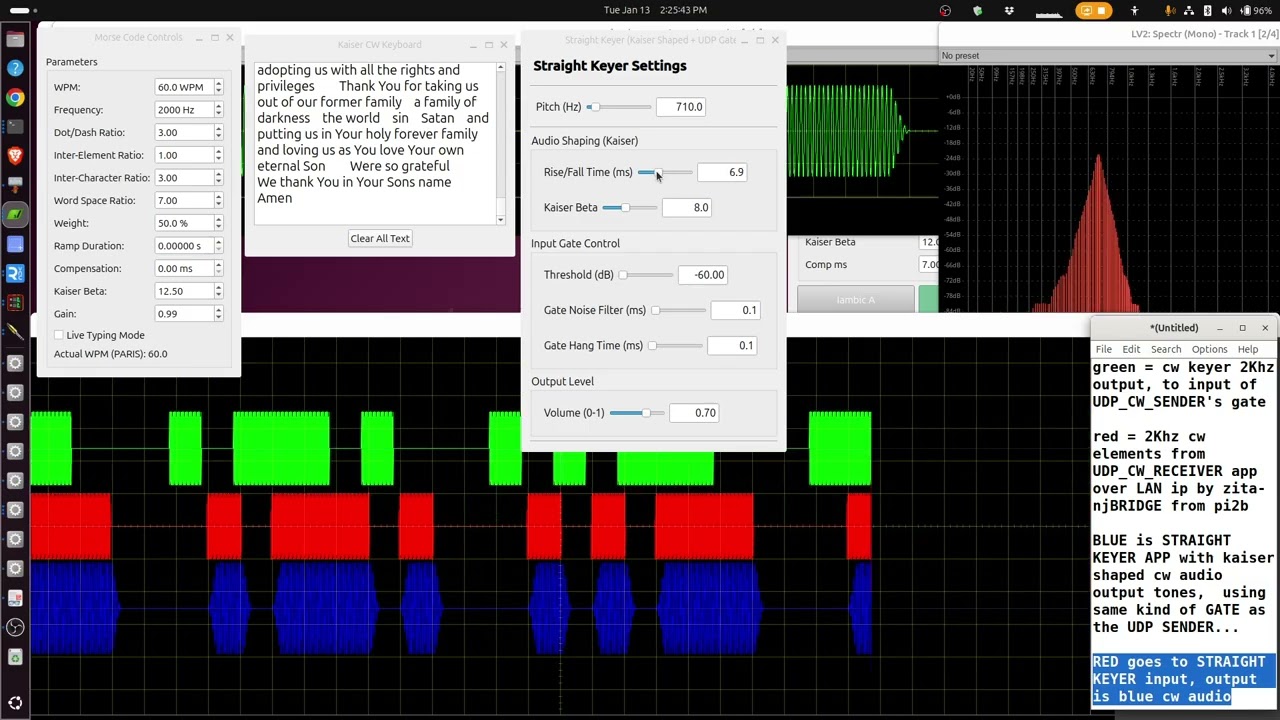This screenshot has height=720, width=1280.
Task: Click the Rise/Fall Time slider handle
Action: pyautogui.click(x=656, y=172)
